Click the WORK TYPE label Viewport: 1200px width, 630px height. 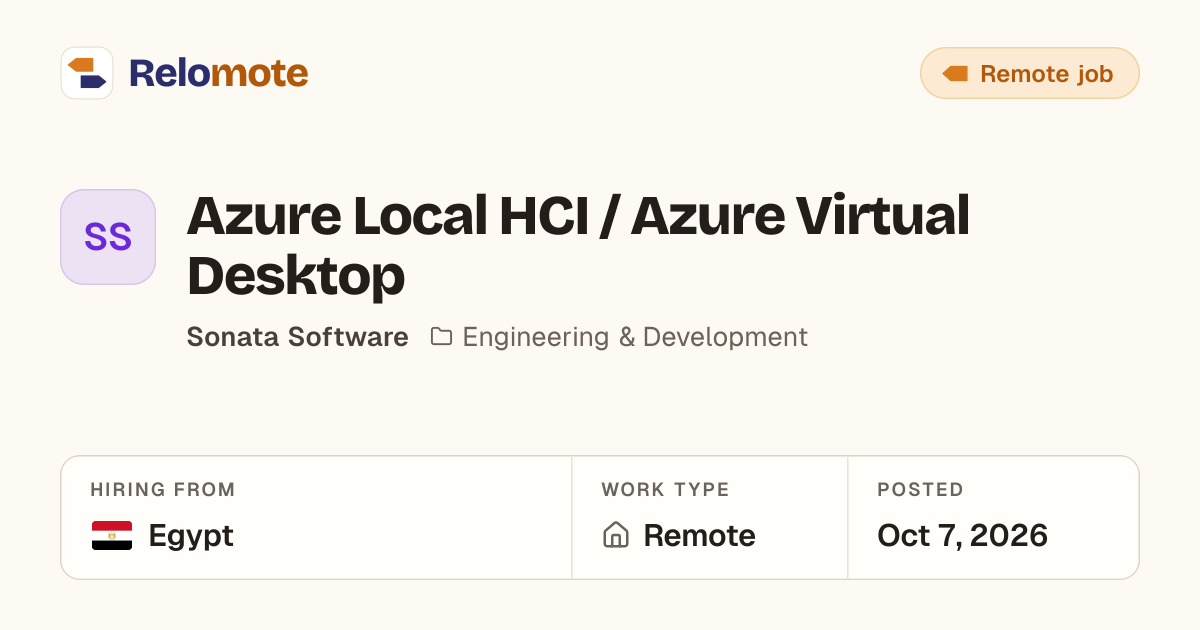[x=665, y=490]
